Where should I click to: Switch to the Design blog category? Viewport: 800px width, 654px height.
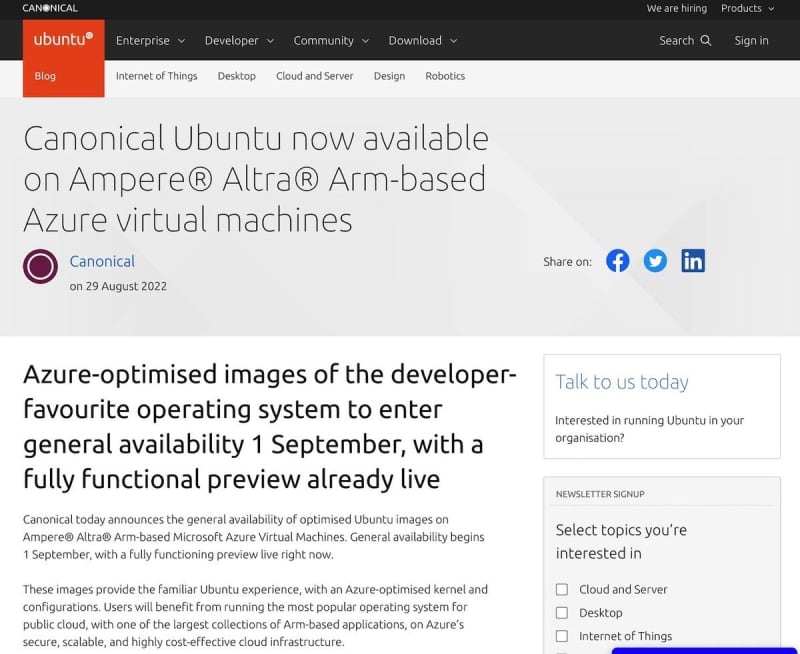389,76
